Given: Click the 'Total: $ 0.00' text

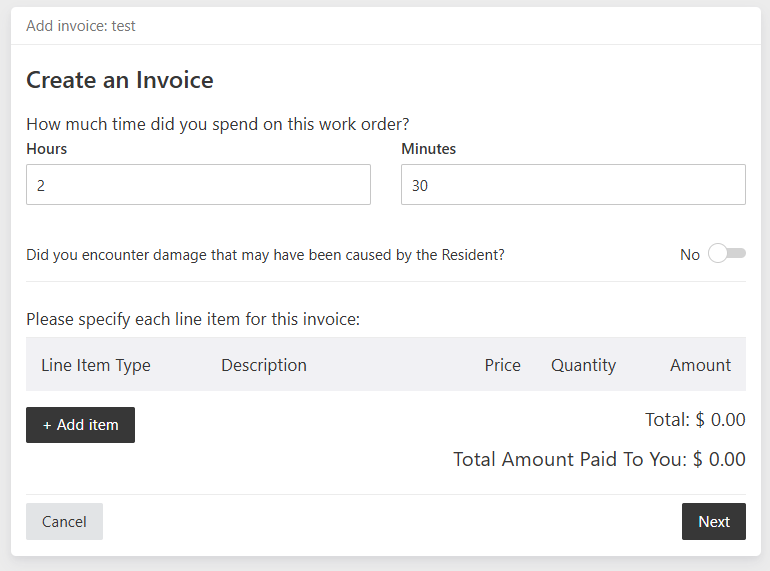Looking at the screenshot, I should [x=695, y=420].
